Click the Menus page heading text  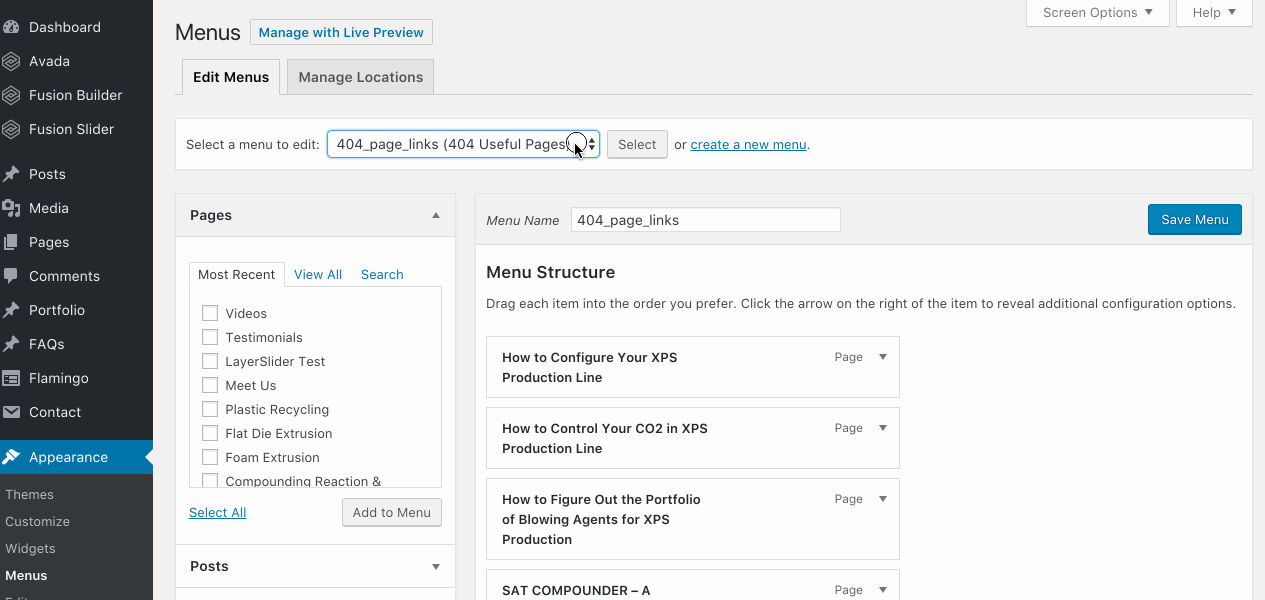[208, 32]
